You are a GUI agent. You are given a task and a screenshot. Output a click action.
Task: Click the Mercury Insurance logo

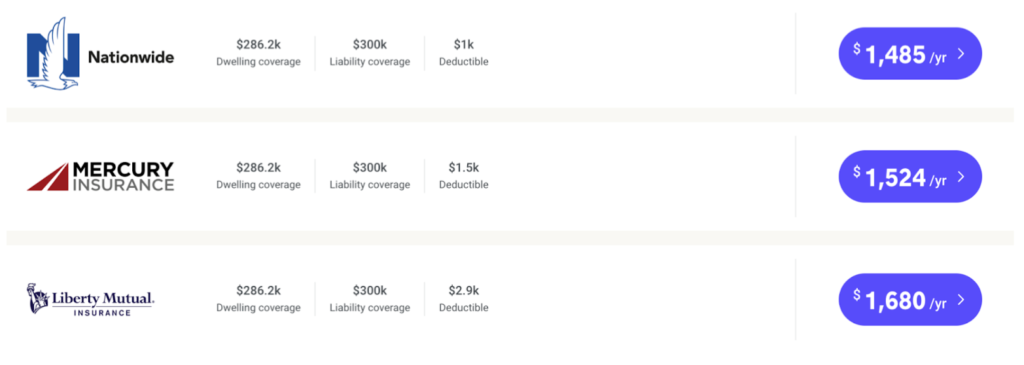tap(101, 176)
